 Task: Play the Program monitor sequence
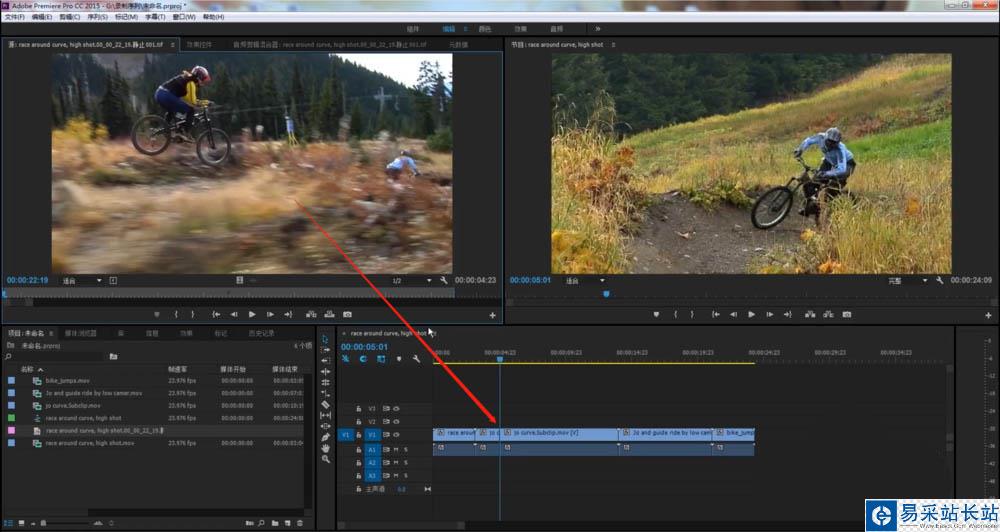coord(751,314)
